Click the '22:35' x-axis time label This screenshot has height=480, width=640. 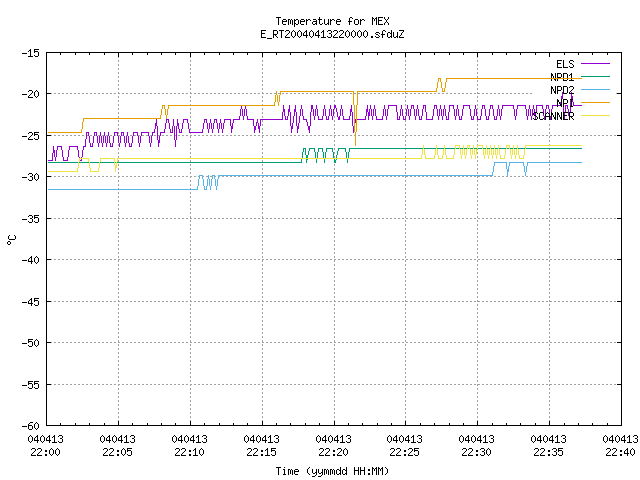point(549,452)
